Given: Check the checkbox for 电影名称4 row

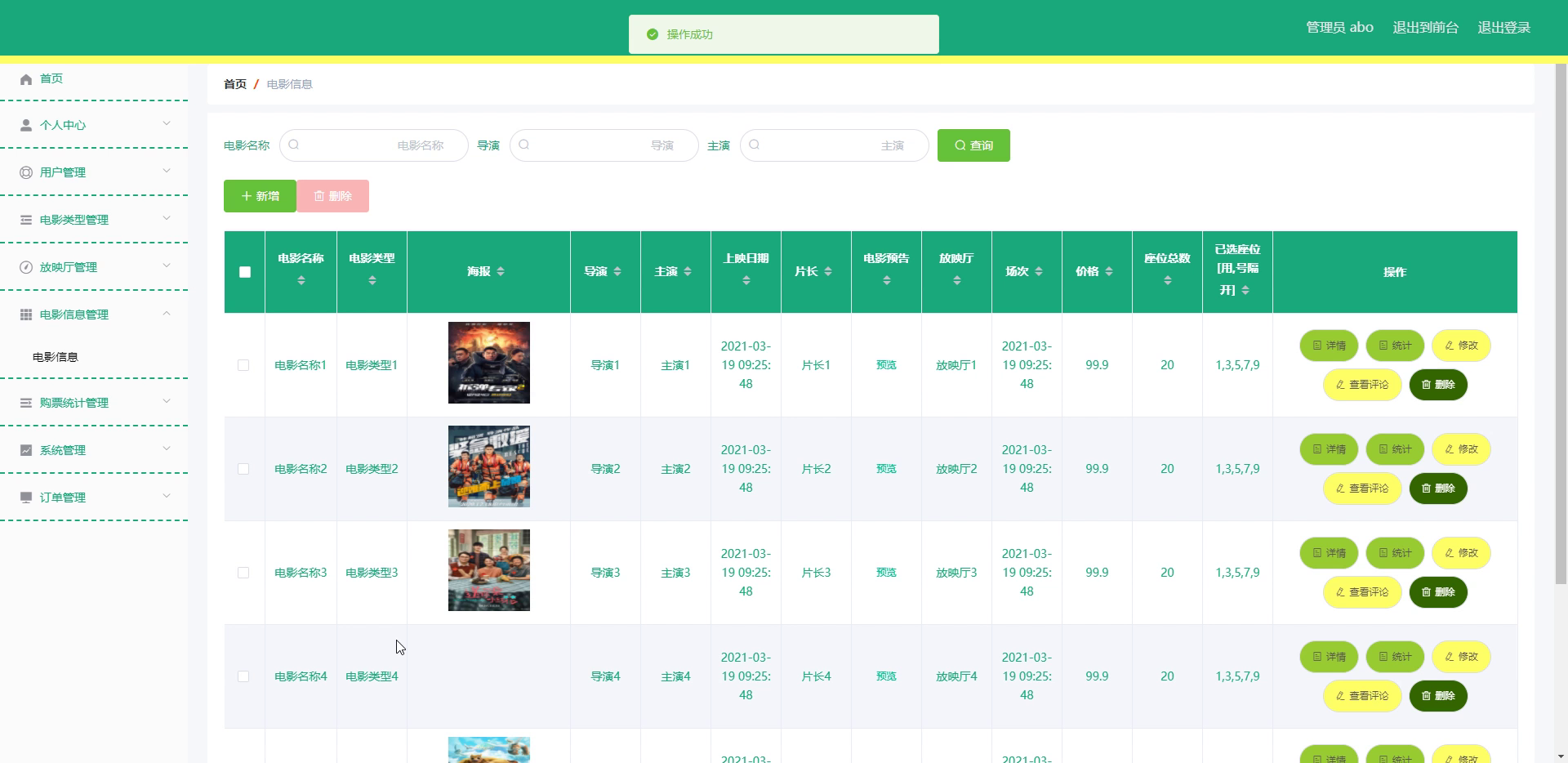Looking at the screenshot, I should [x=243, y=677].
